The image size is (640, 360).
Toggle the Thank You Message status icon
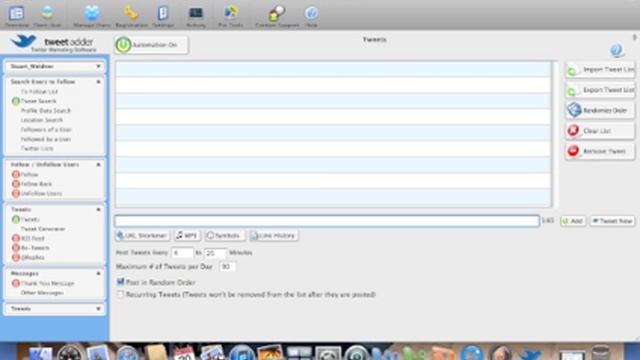point(16,283)
